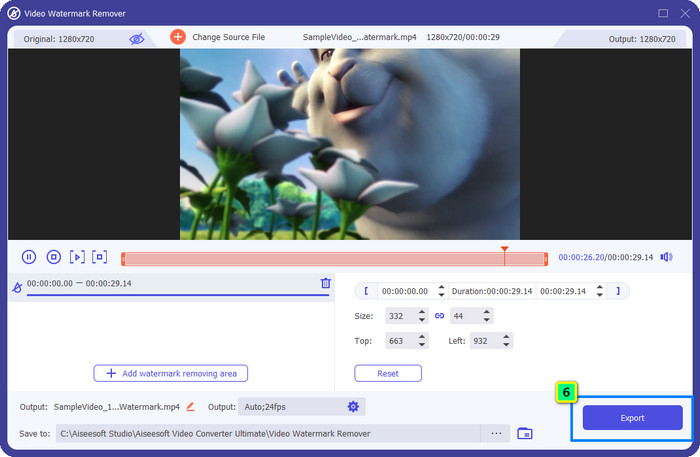Click the play segment bracket icon

(x=77, y=257)
